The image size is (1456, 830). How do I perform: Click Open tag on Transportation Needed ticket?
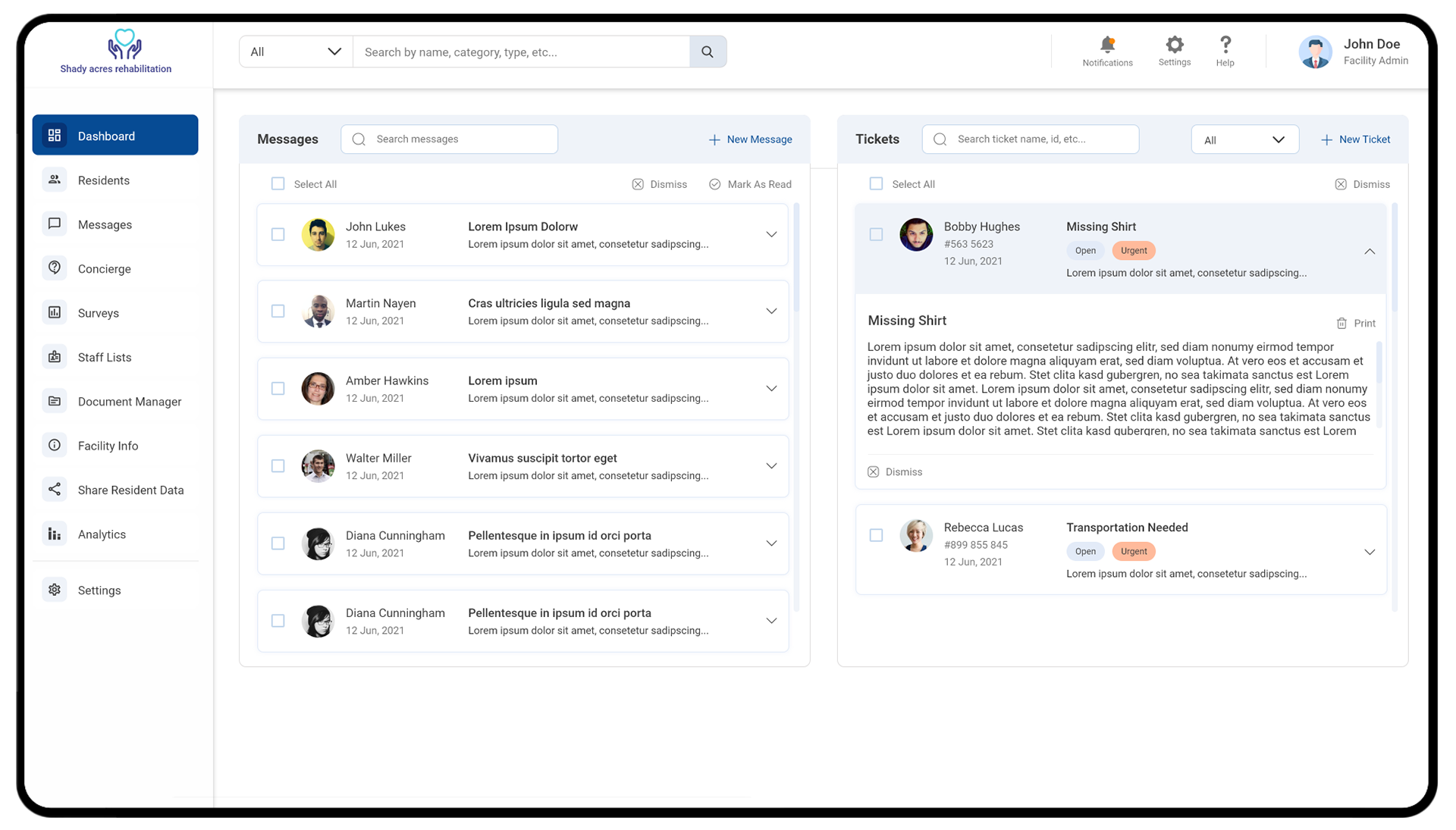(x=1085, y=551)
